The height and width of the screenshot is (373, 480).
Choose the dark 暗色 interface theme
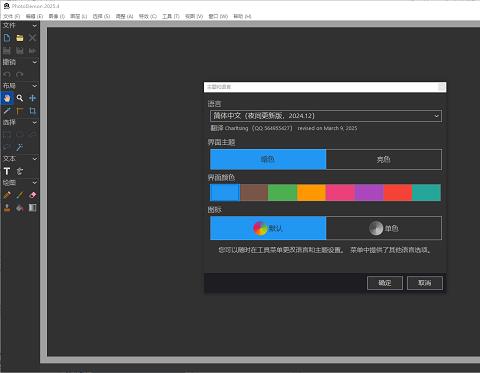coord(268,159)
